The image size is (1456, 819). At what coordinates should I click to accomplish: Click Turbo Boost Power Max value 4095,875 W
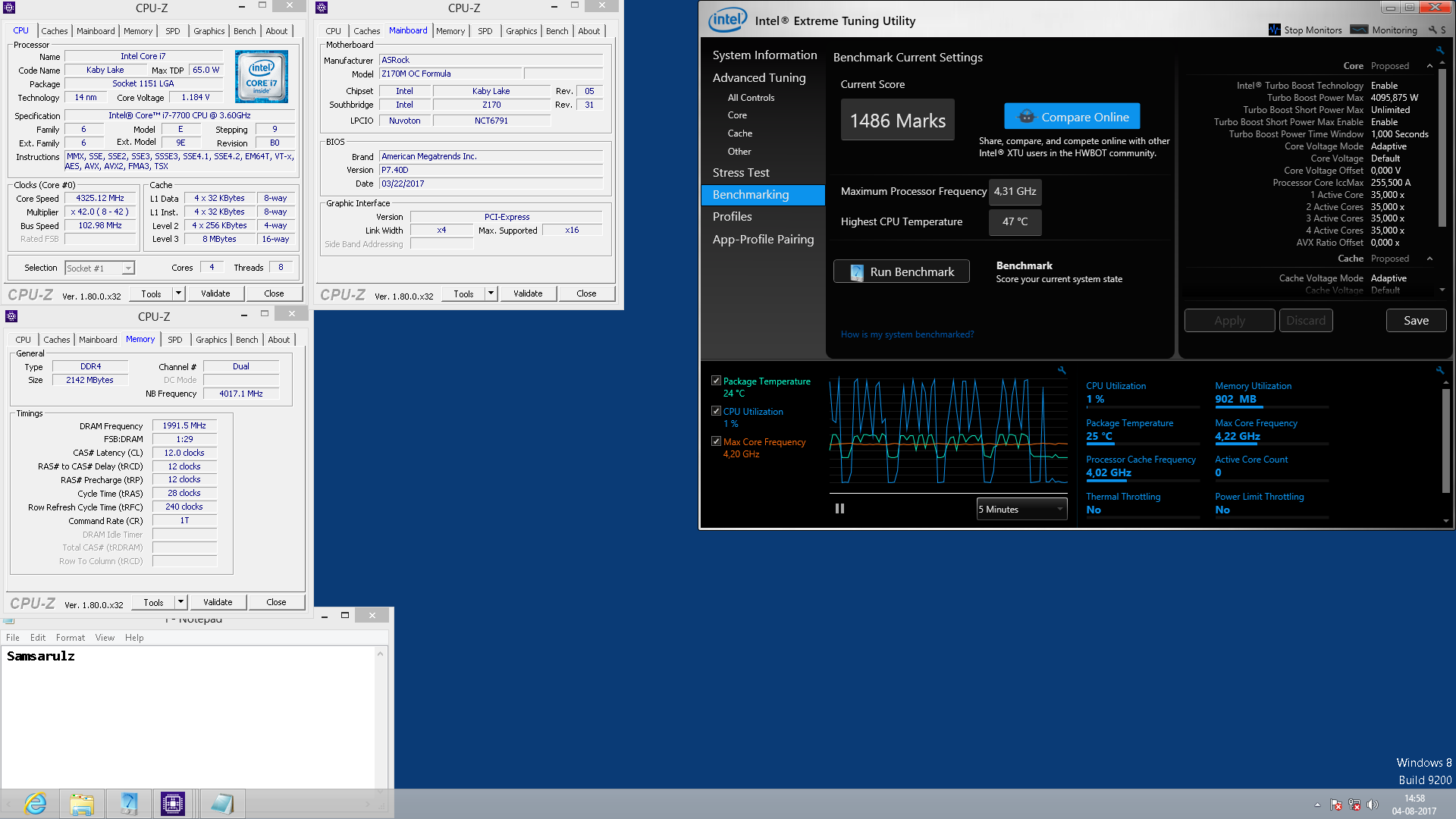tap(1394, 98)
